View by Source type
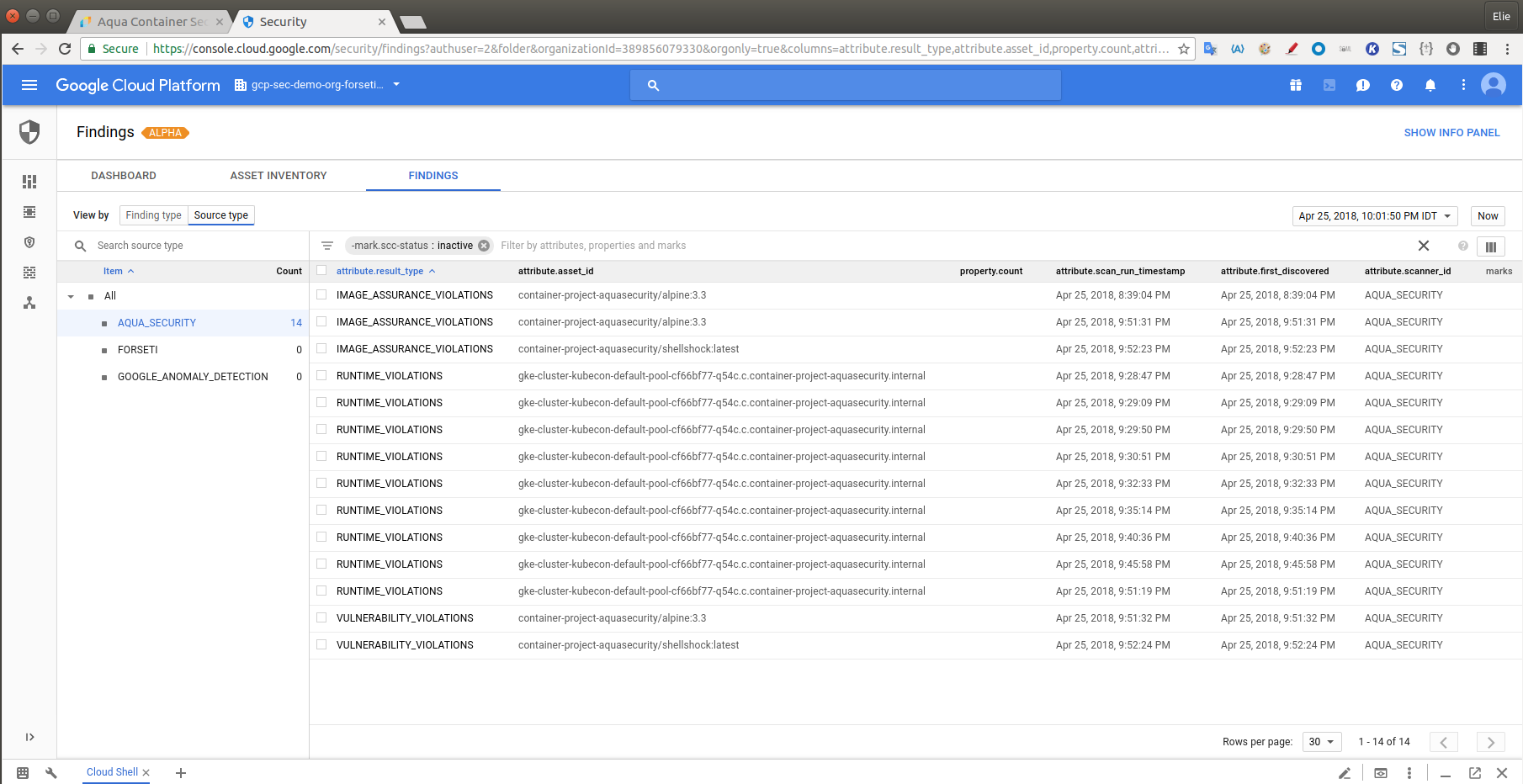1523x784 pixels. pyautogui.click(x=220, y=215)
